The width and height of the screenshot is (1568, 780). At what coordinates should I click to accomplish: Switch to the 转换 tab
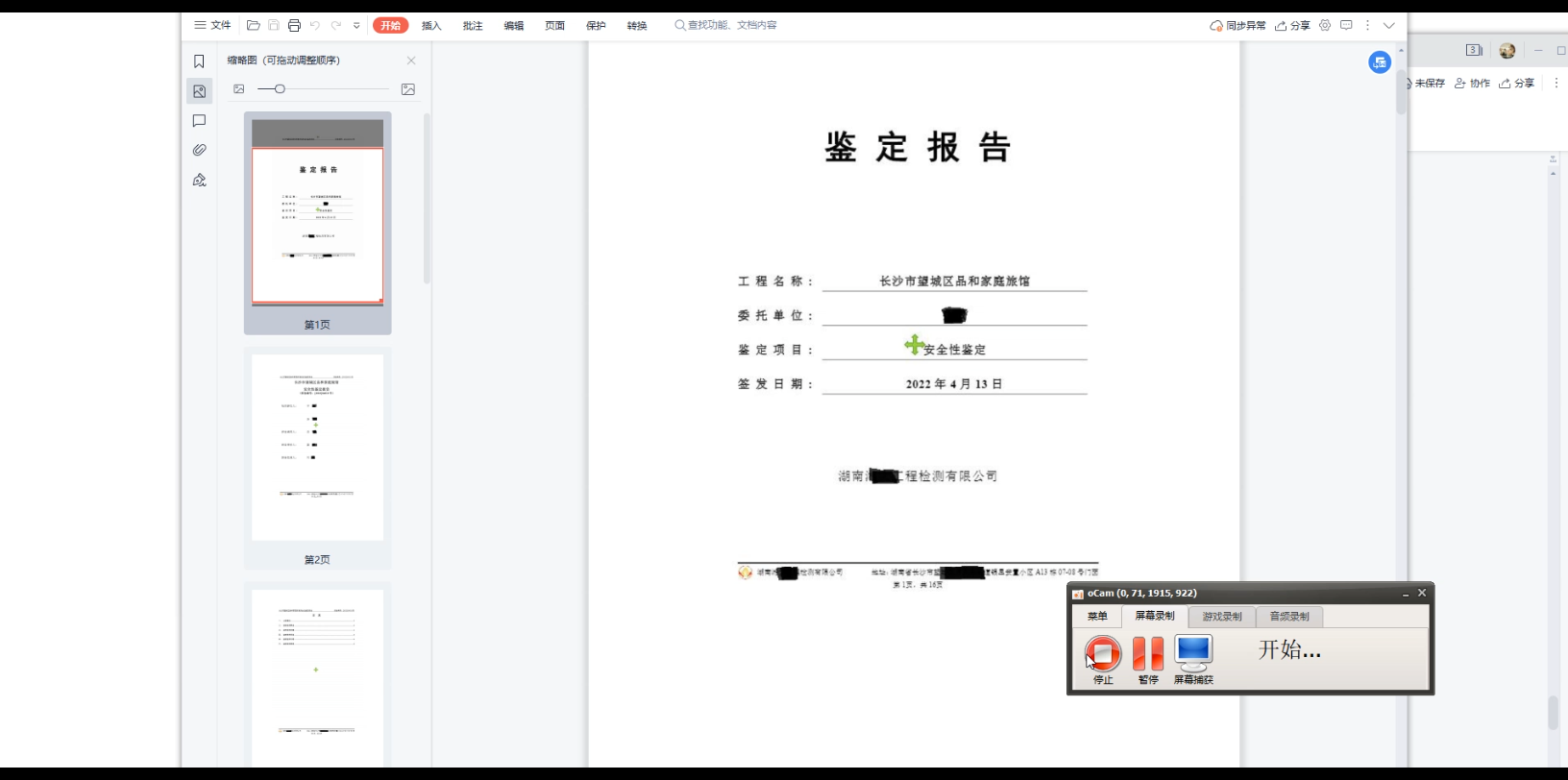pyautogui.click(x=637, y=26)
